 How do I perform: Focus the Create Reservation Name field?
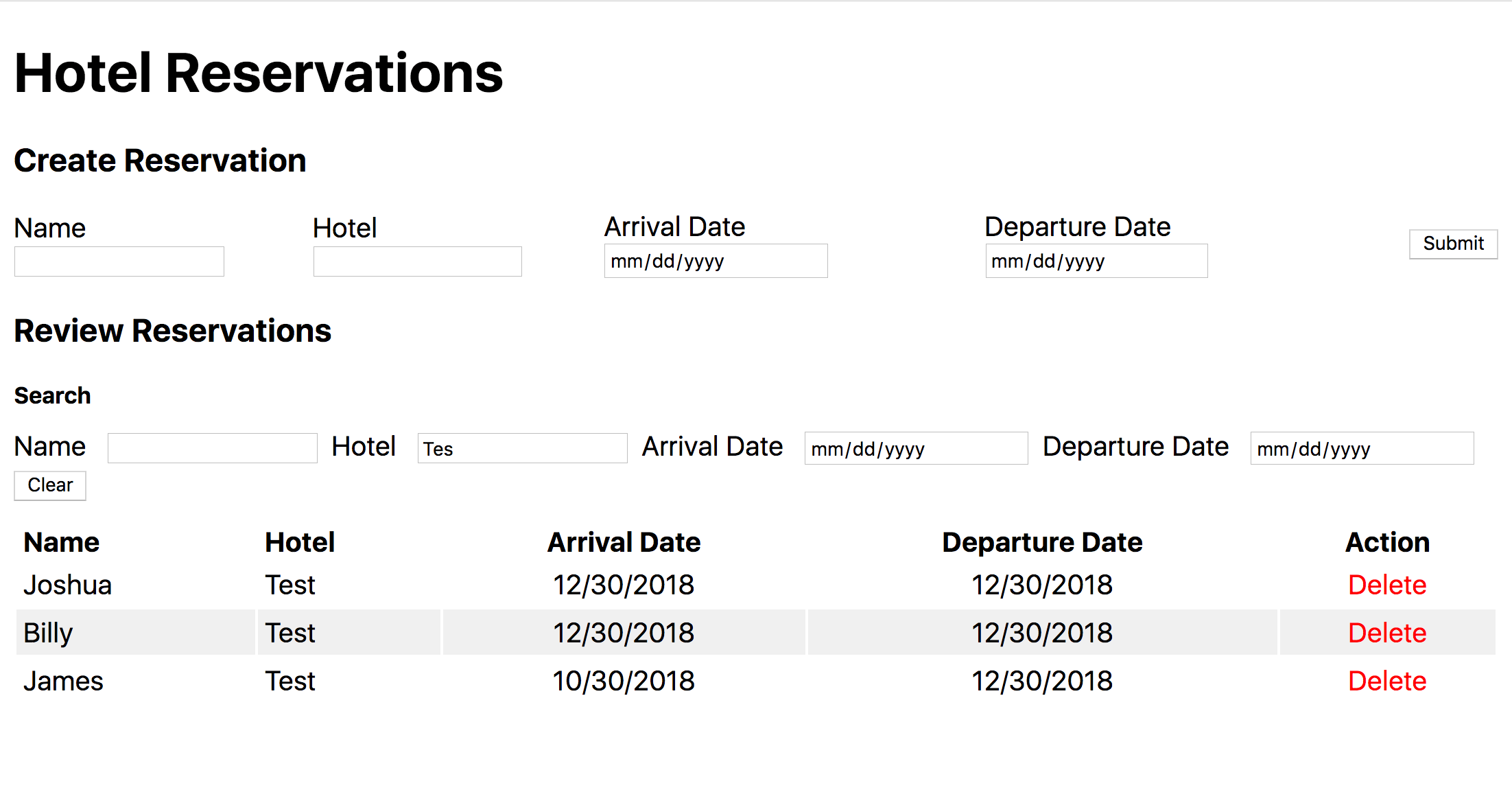coord(119,261)
